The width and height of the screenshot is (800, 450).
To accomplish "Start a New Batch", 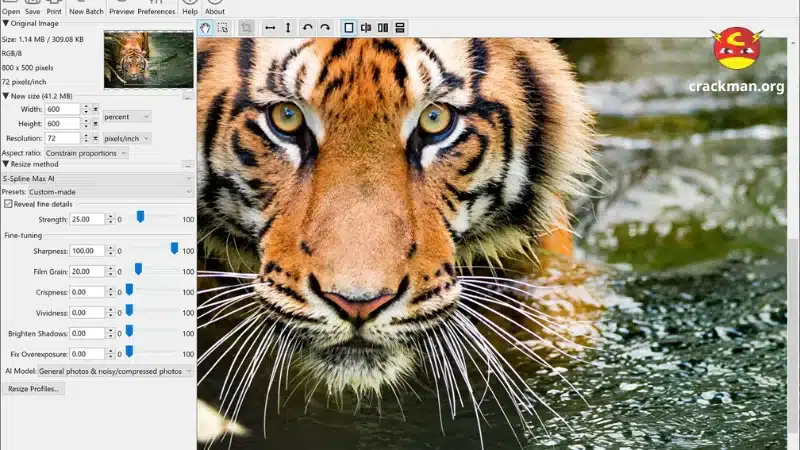I will [86, 8].
